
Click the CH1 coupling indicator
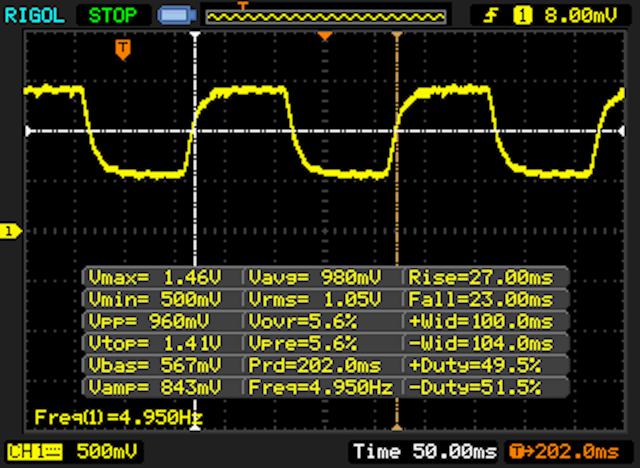(x=35, y=452)
